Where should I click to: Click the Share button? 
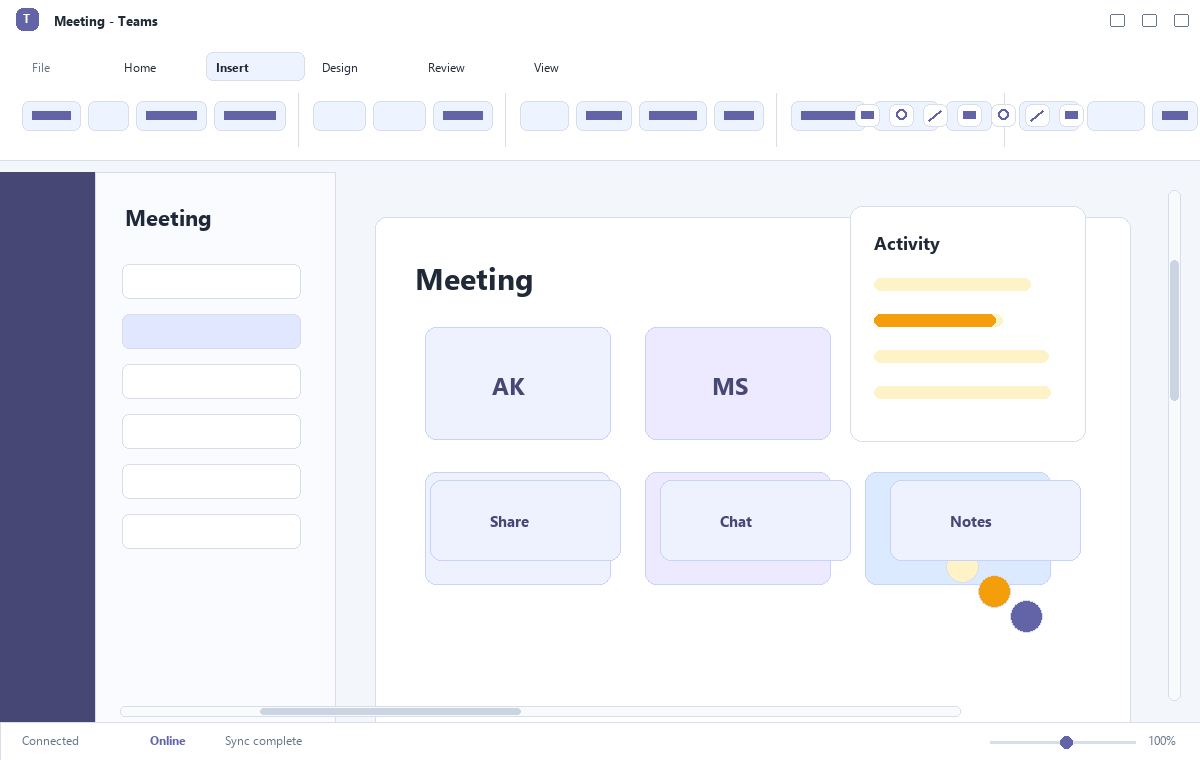(525, 520)
